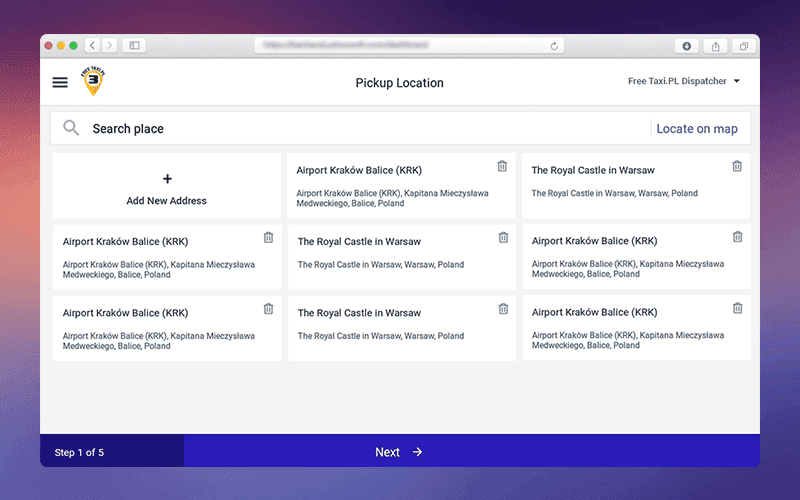Open the browser Share button
800x500 pixels.
point(716,46)
